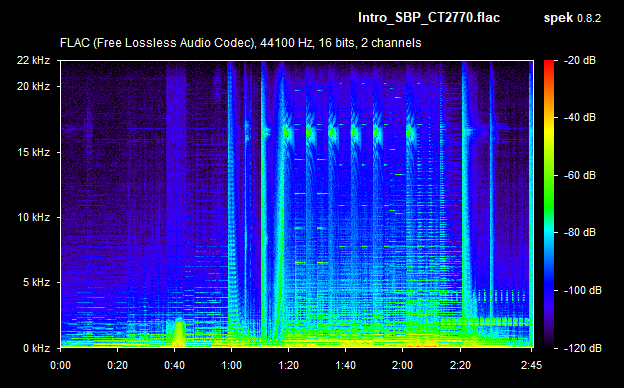Click the 5 kHz frequency axis label

tap(36, 282)
